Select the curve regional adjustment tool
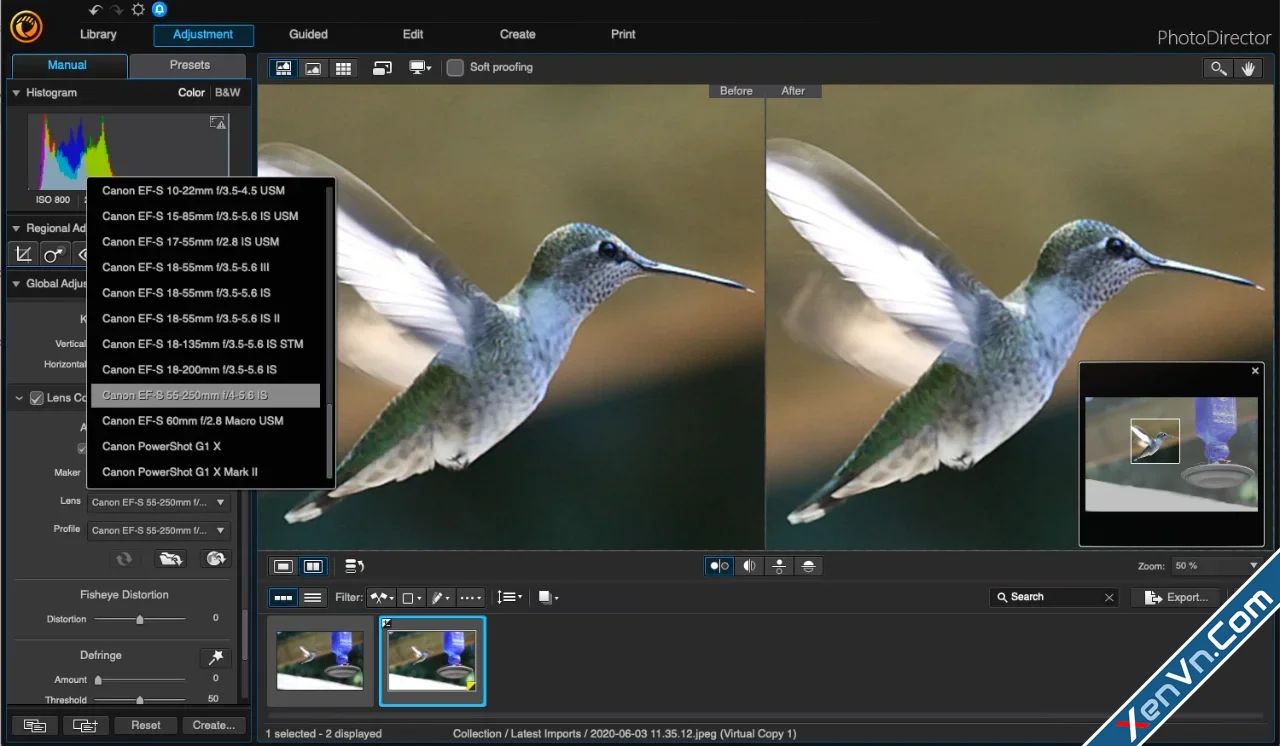Viewport: 1280px width, 746px height. 24,254
